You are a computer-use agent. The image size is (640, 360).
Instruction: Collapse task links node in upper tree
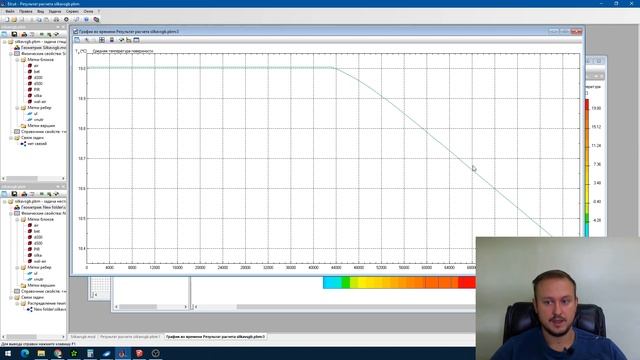tap(11, 138)
